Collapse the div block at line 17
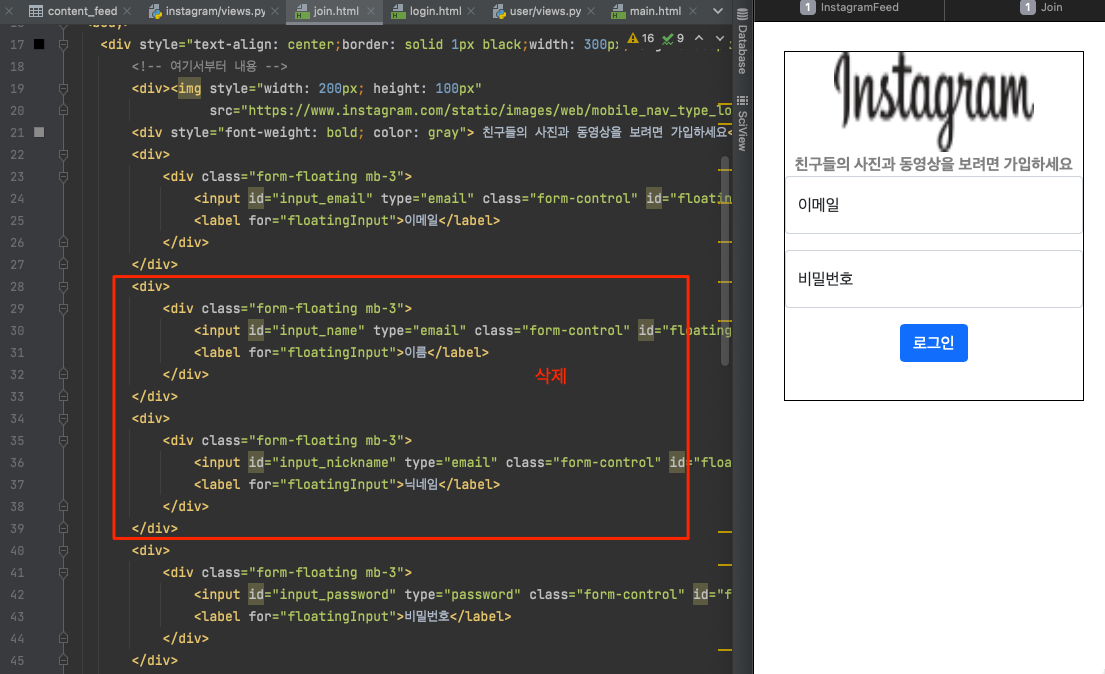Screen dimensions: 1105x674 [63, 44]
